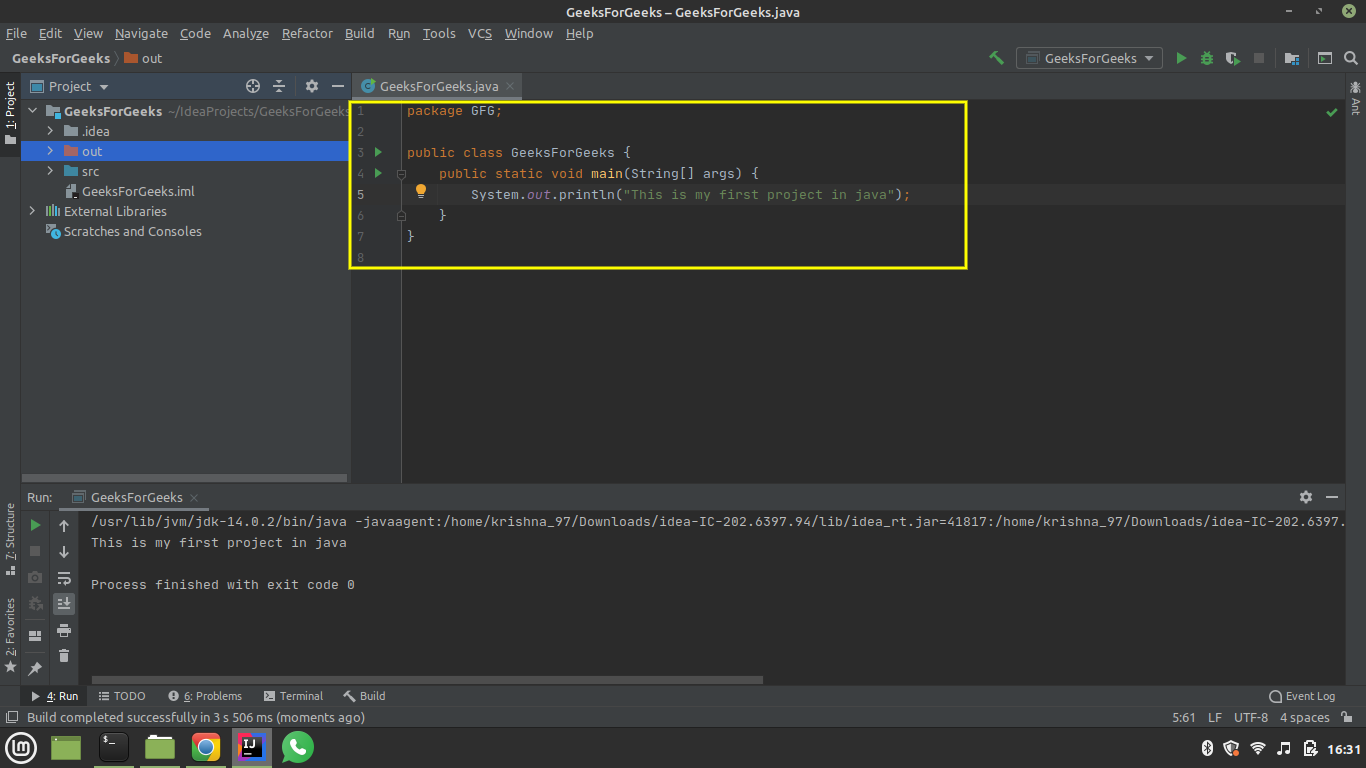Expand the .idea folder

click(50, 131)
